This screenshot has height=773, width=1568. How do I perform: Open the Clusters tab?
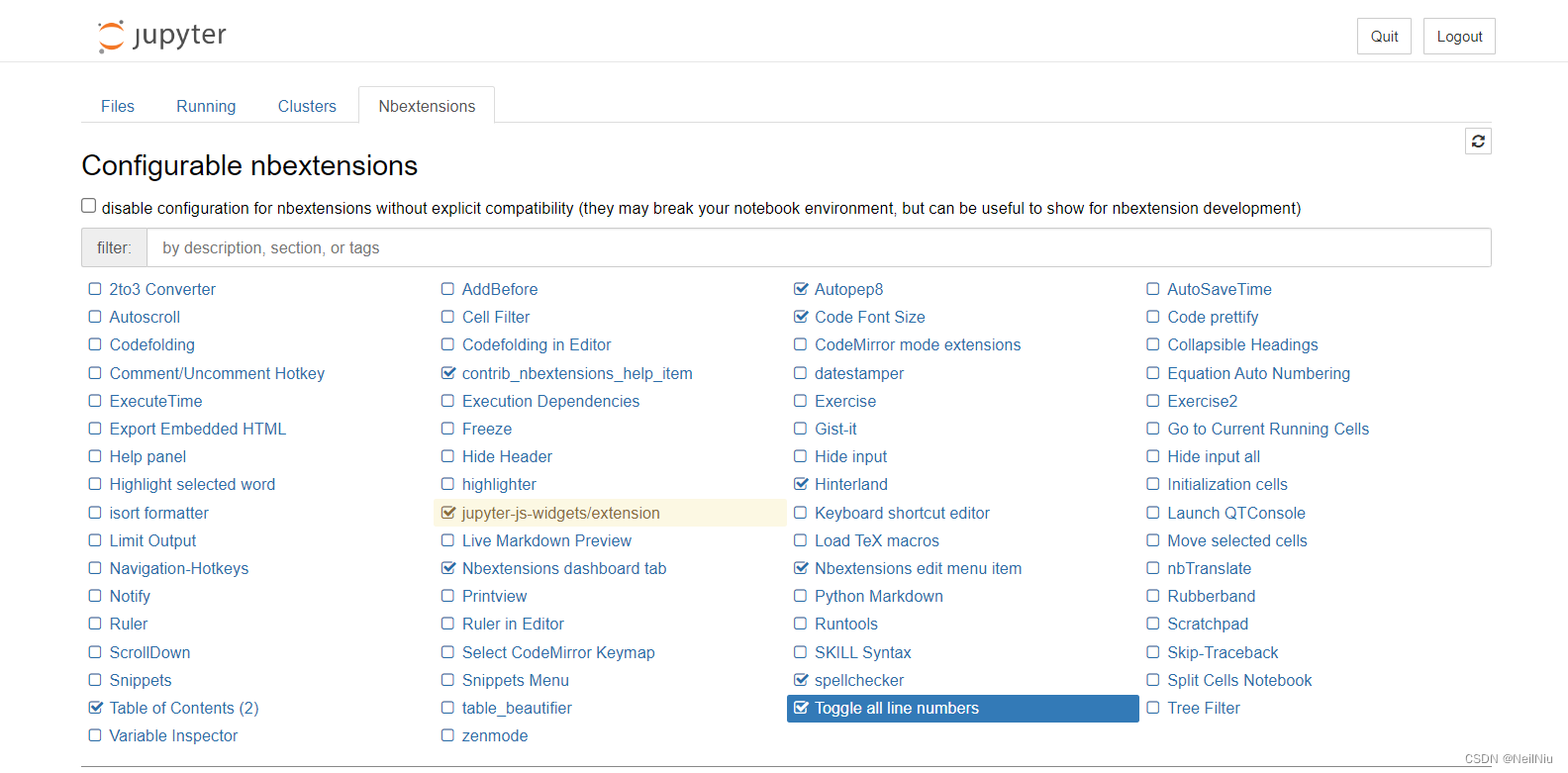point(307,106)
